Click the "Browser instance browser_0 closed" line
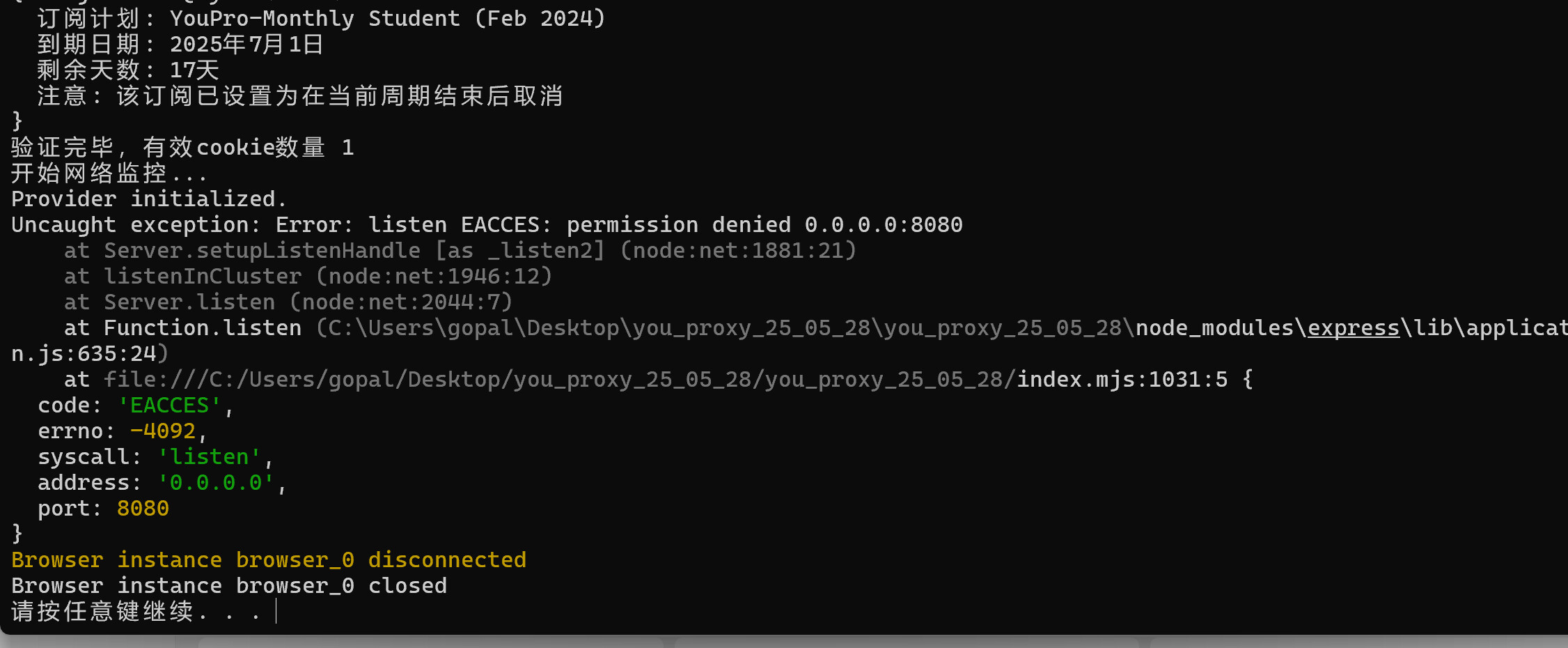 point(229,586)
